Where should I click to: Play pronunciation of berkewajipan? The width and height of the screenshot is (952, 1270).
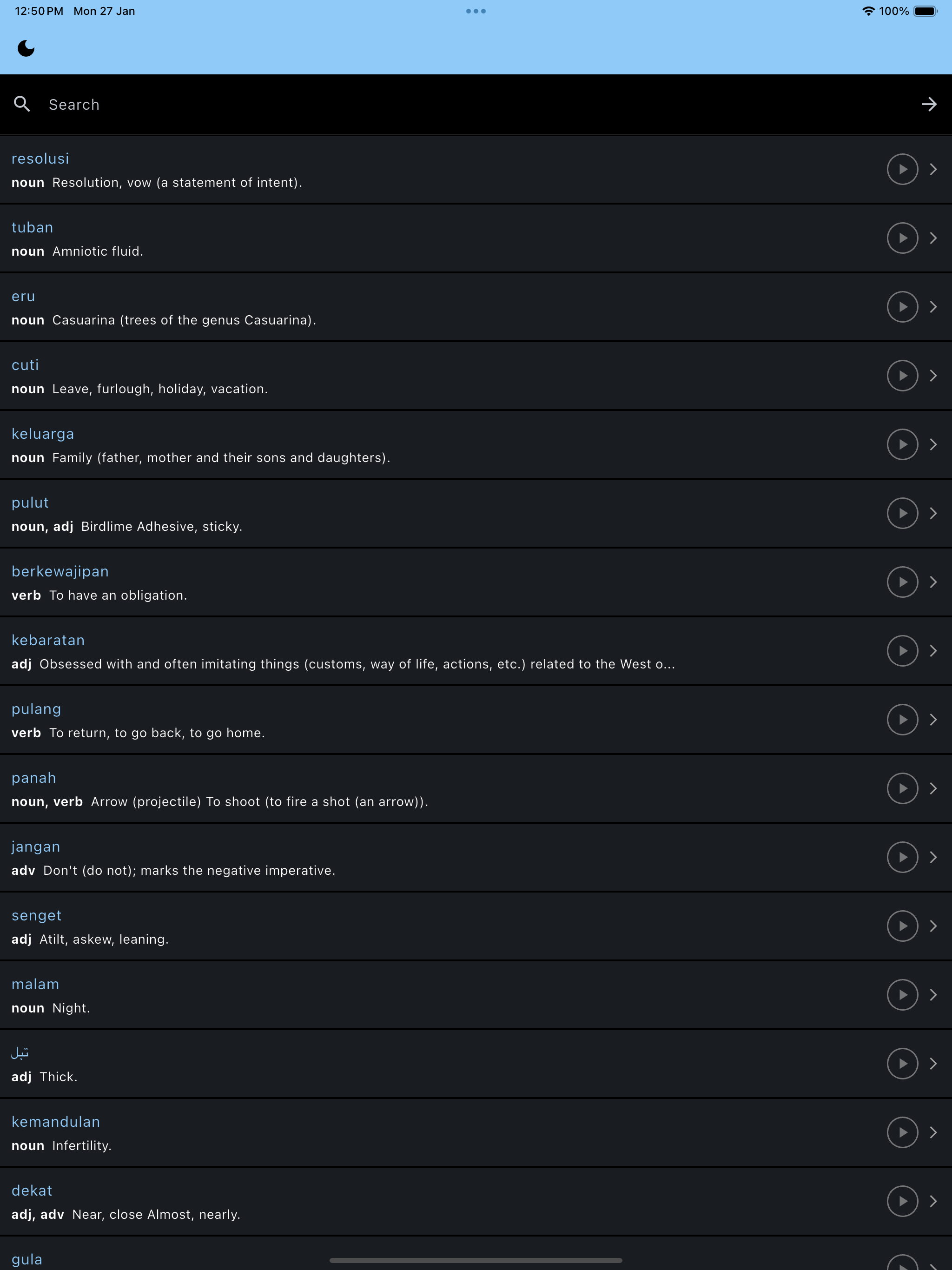tap(902, 582)
